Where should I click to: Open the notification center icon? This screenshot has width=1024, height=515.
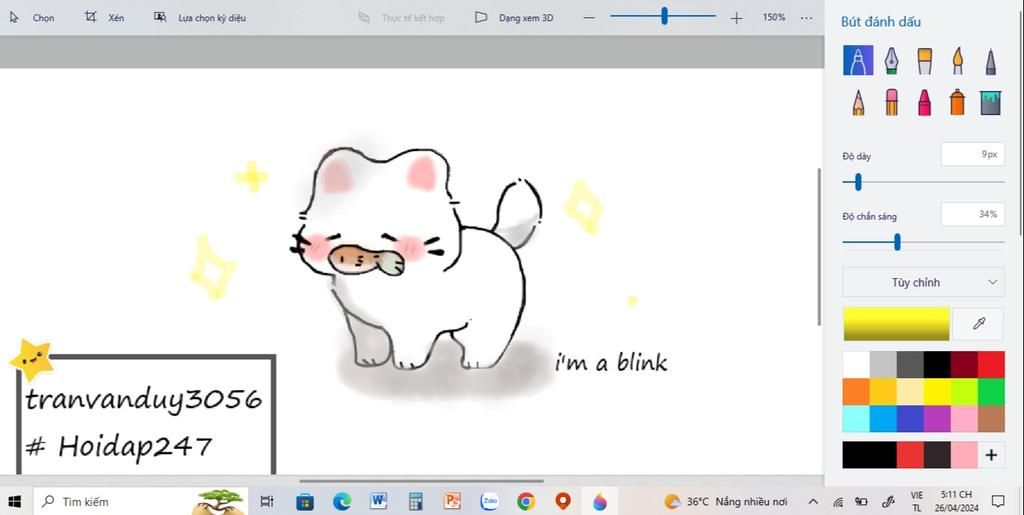pos(998,501)
